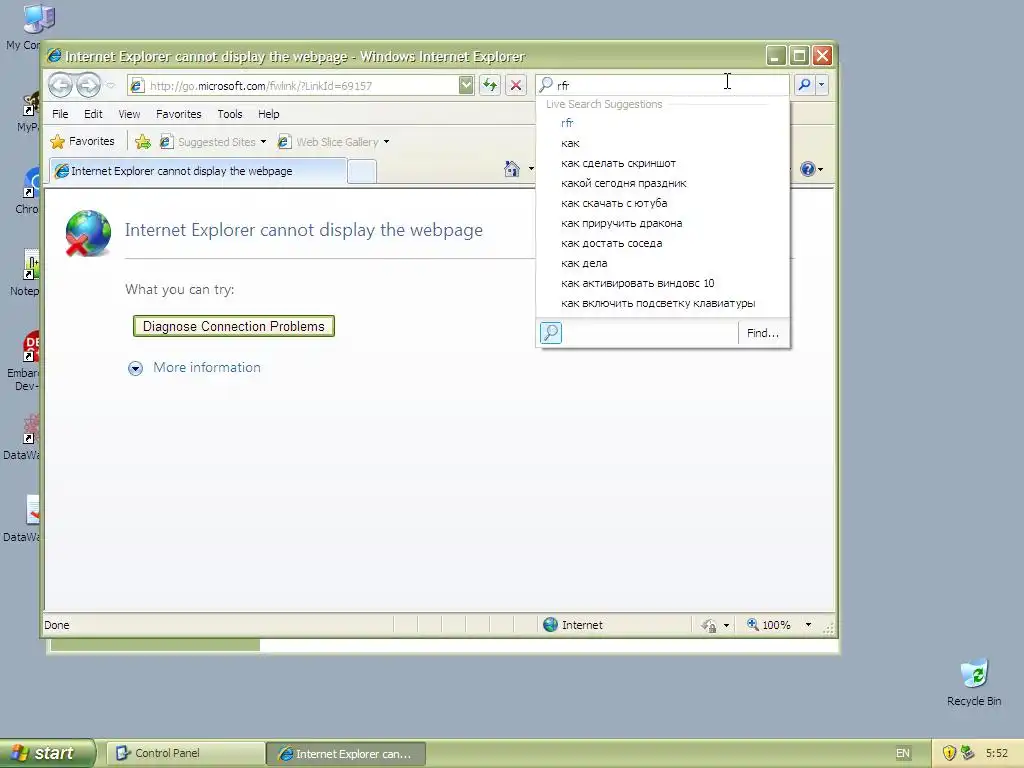1024x768 pixels.
Task: Open dropdown arrow beside Help icon
Action: click(x=820, y=169)
